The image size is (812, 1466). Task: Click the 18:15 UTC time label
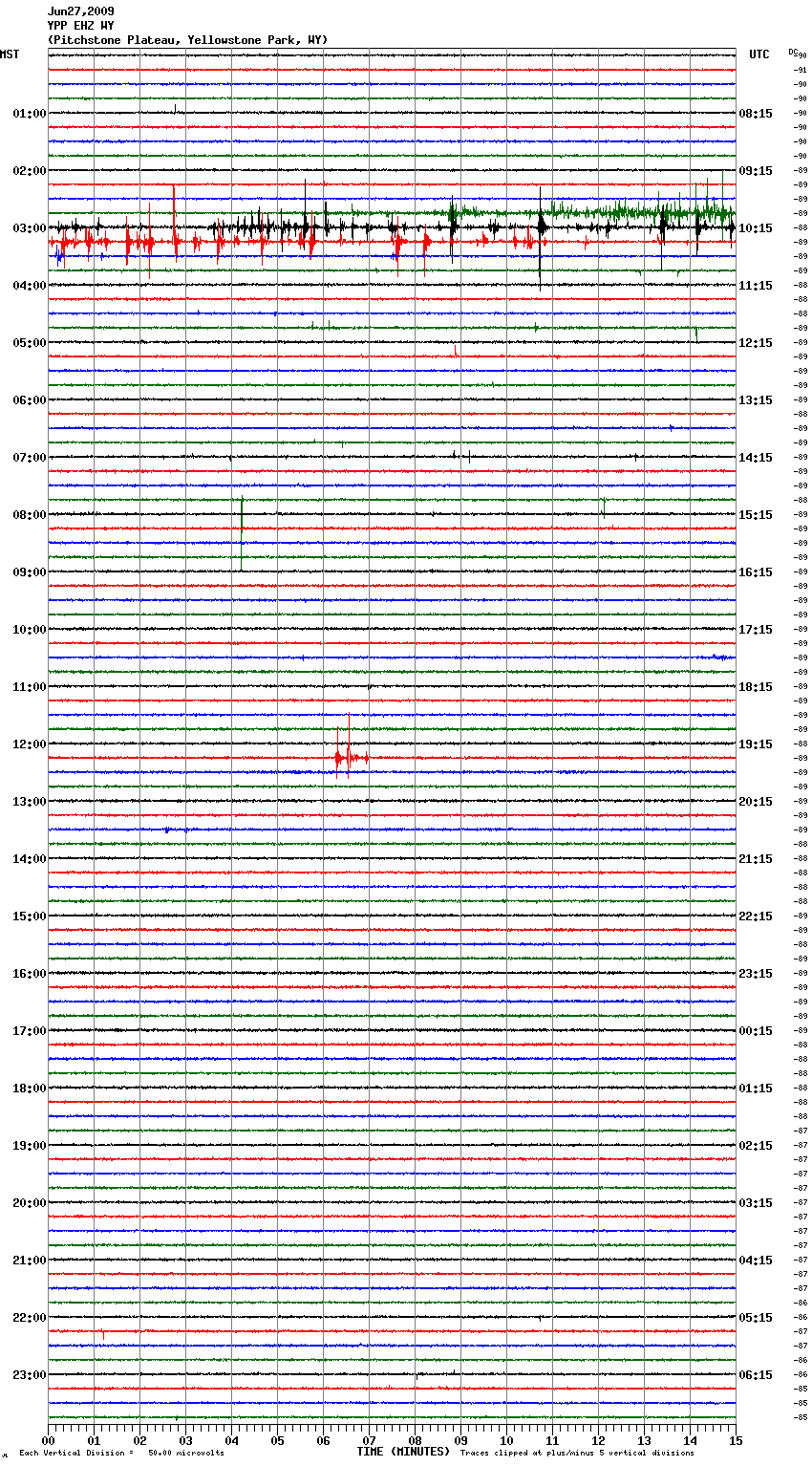tap(756, 687)
